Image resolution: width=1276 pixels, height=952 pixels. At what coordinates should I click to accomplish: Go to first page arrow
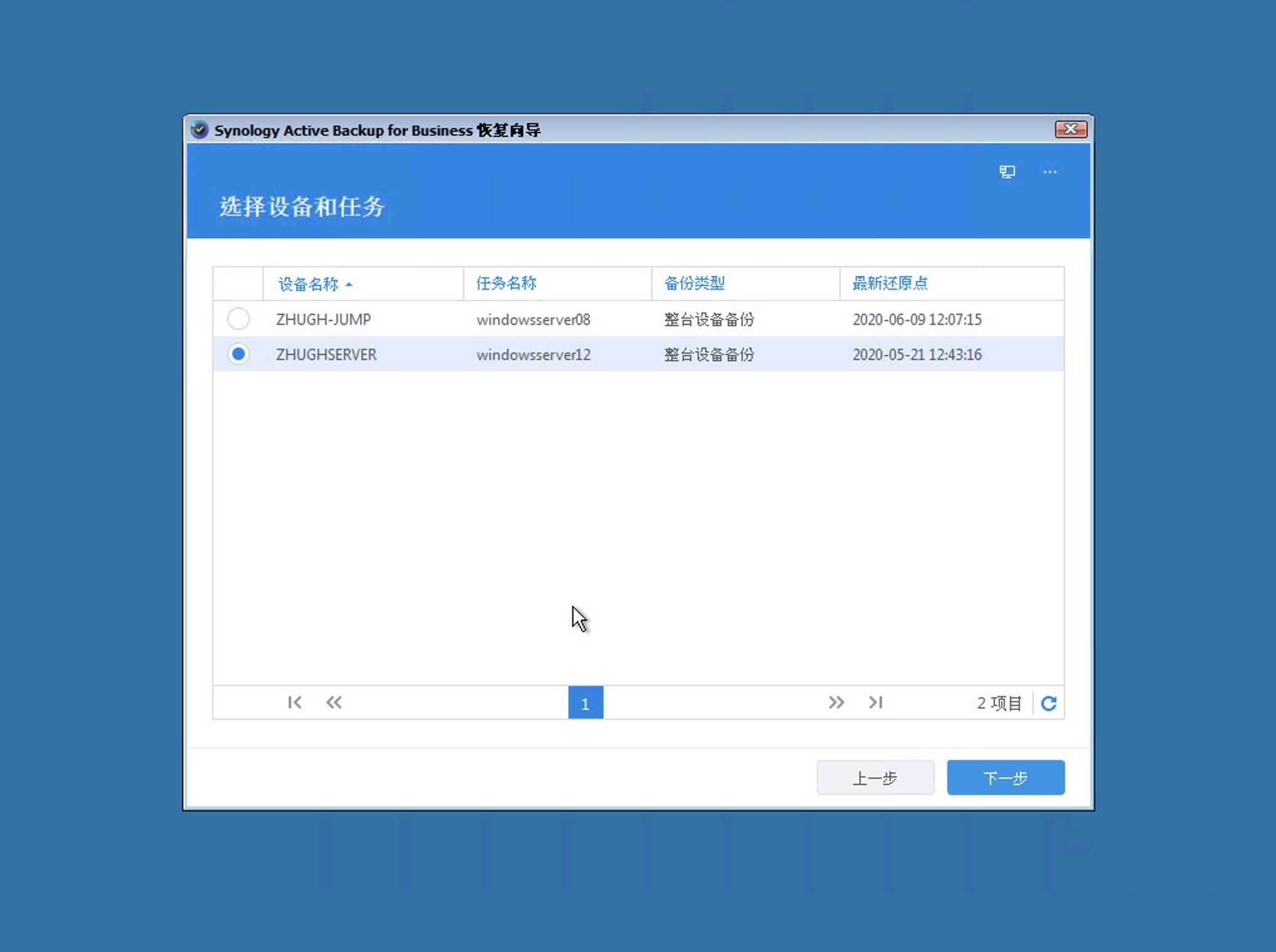(294, 702)
